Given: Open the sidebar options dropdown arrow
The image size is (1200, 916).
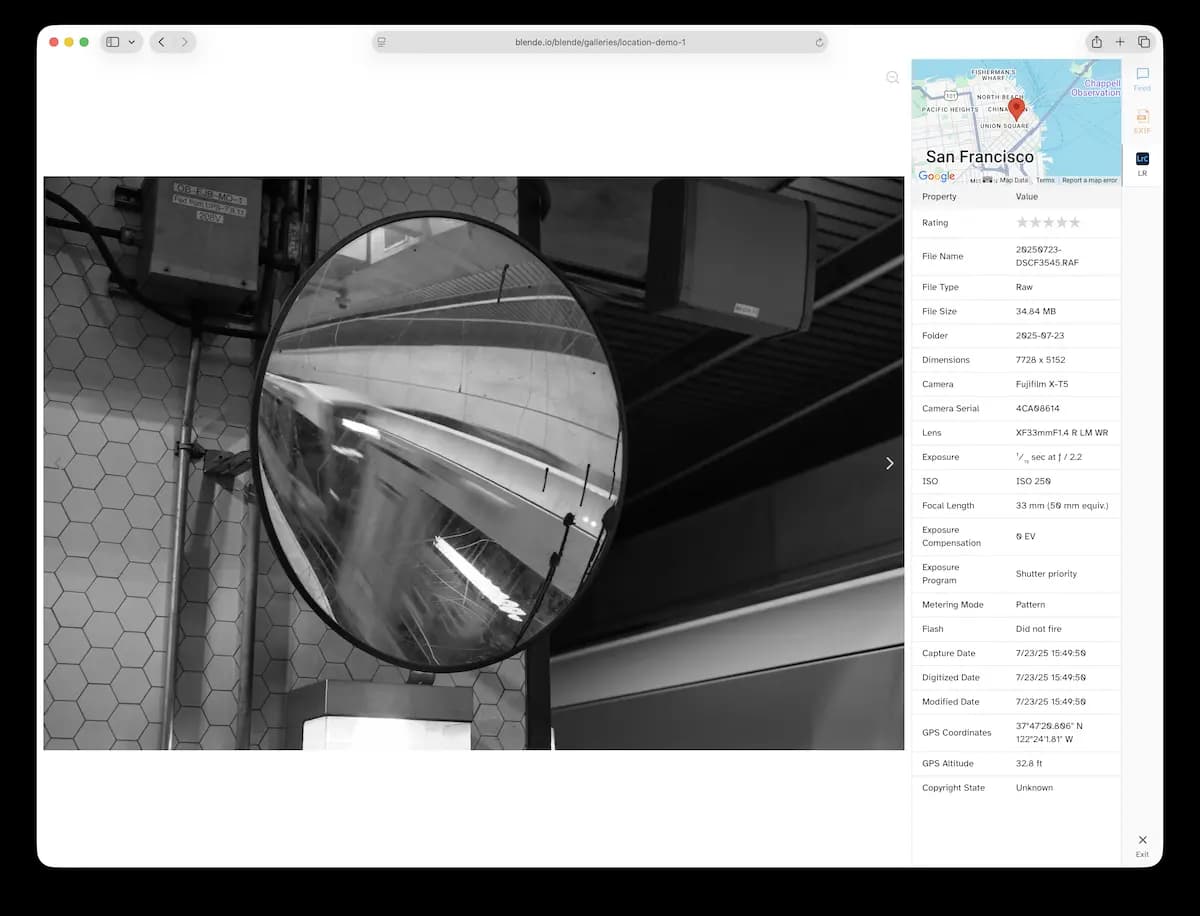Looking at the screenshot, I should point(131,42).
